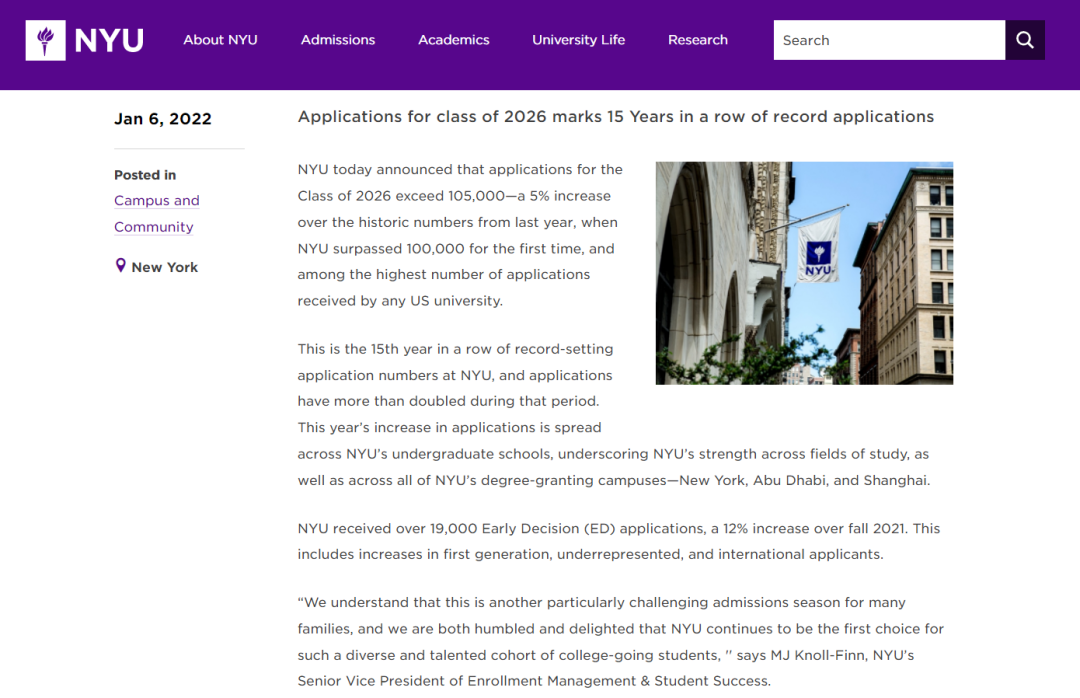The height and width of the screenshot is (698, 1080).
Task: Click the NYU wordmark in header
Action: 109,41
